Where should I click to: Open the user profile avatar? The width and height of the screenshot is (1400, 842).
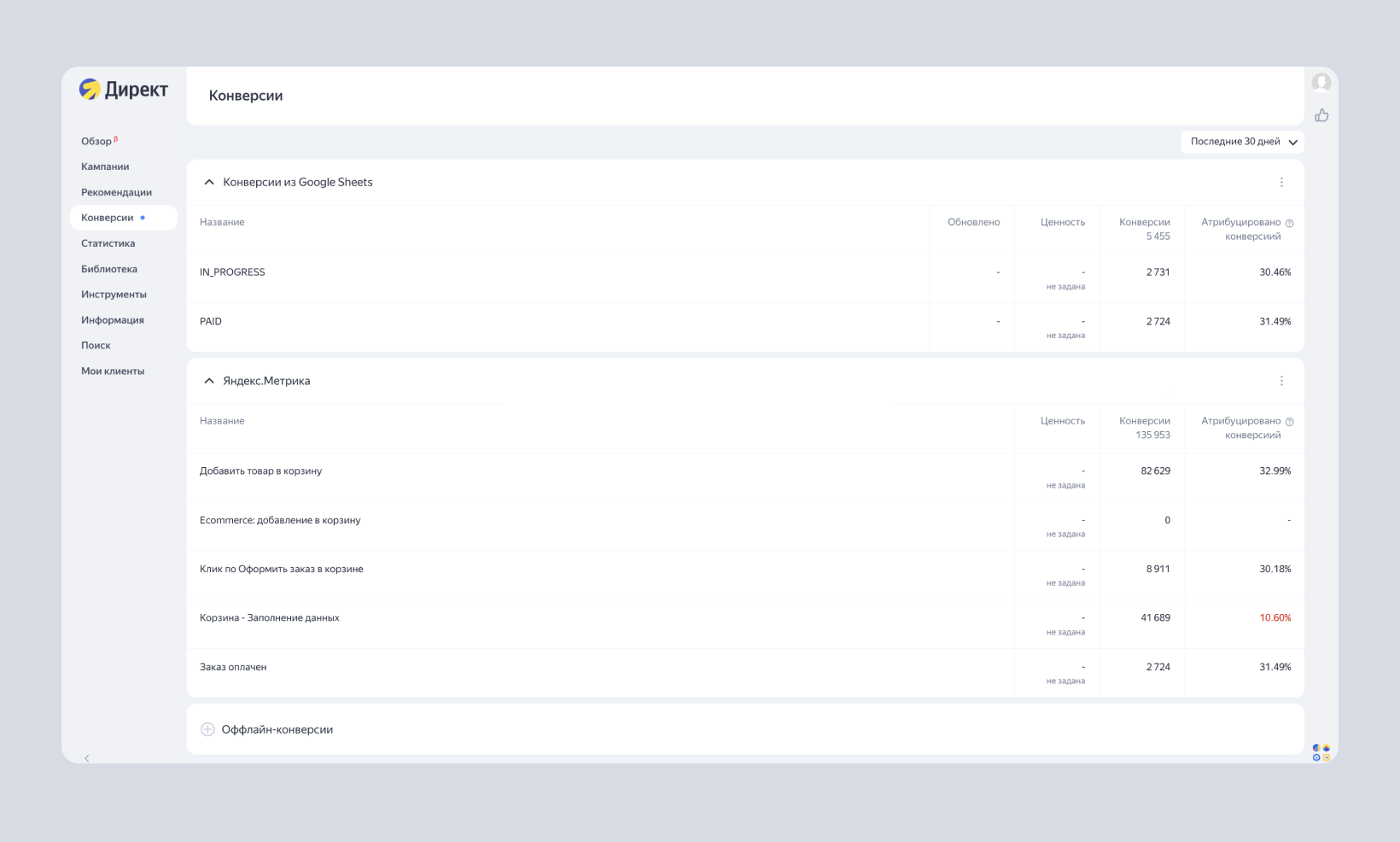1321,83
